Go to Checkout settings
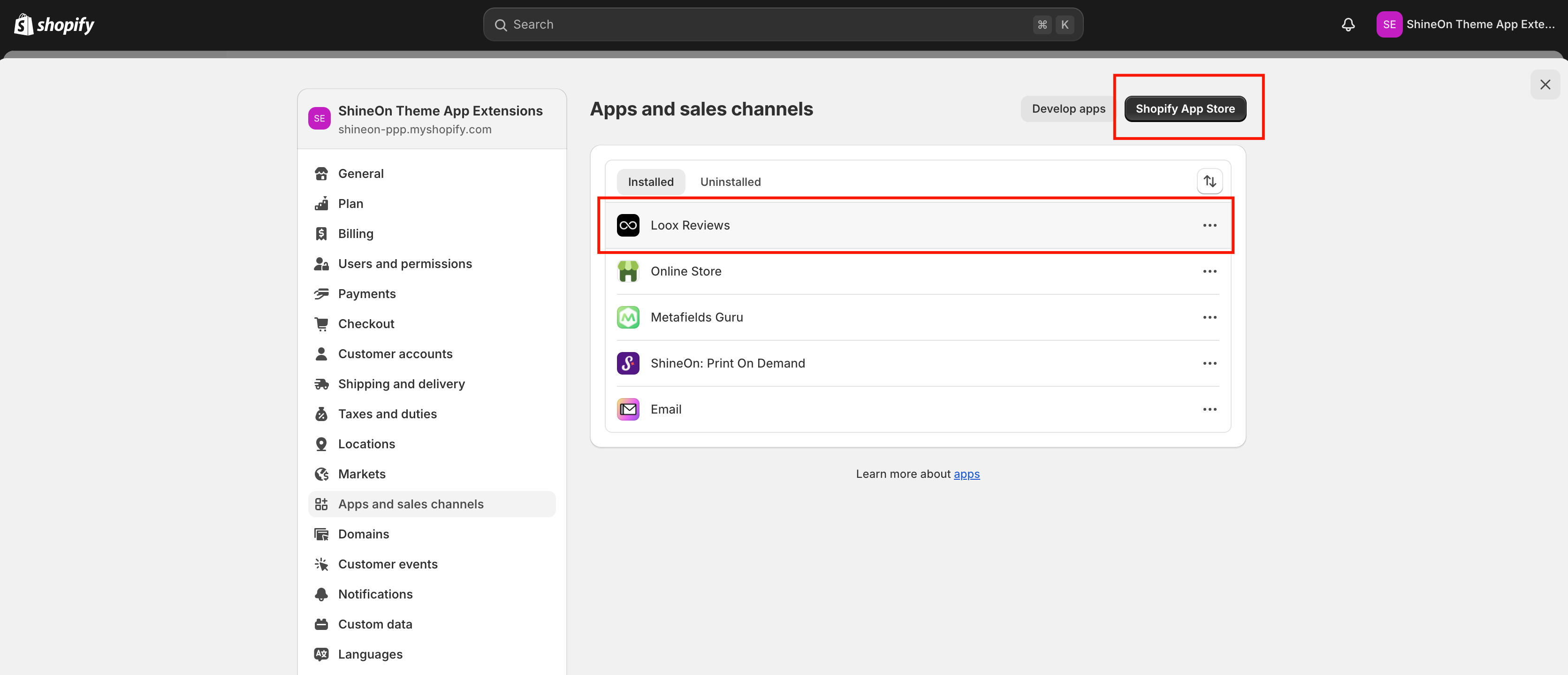1568x675 pixels. click(x=432, y=324)
